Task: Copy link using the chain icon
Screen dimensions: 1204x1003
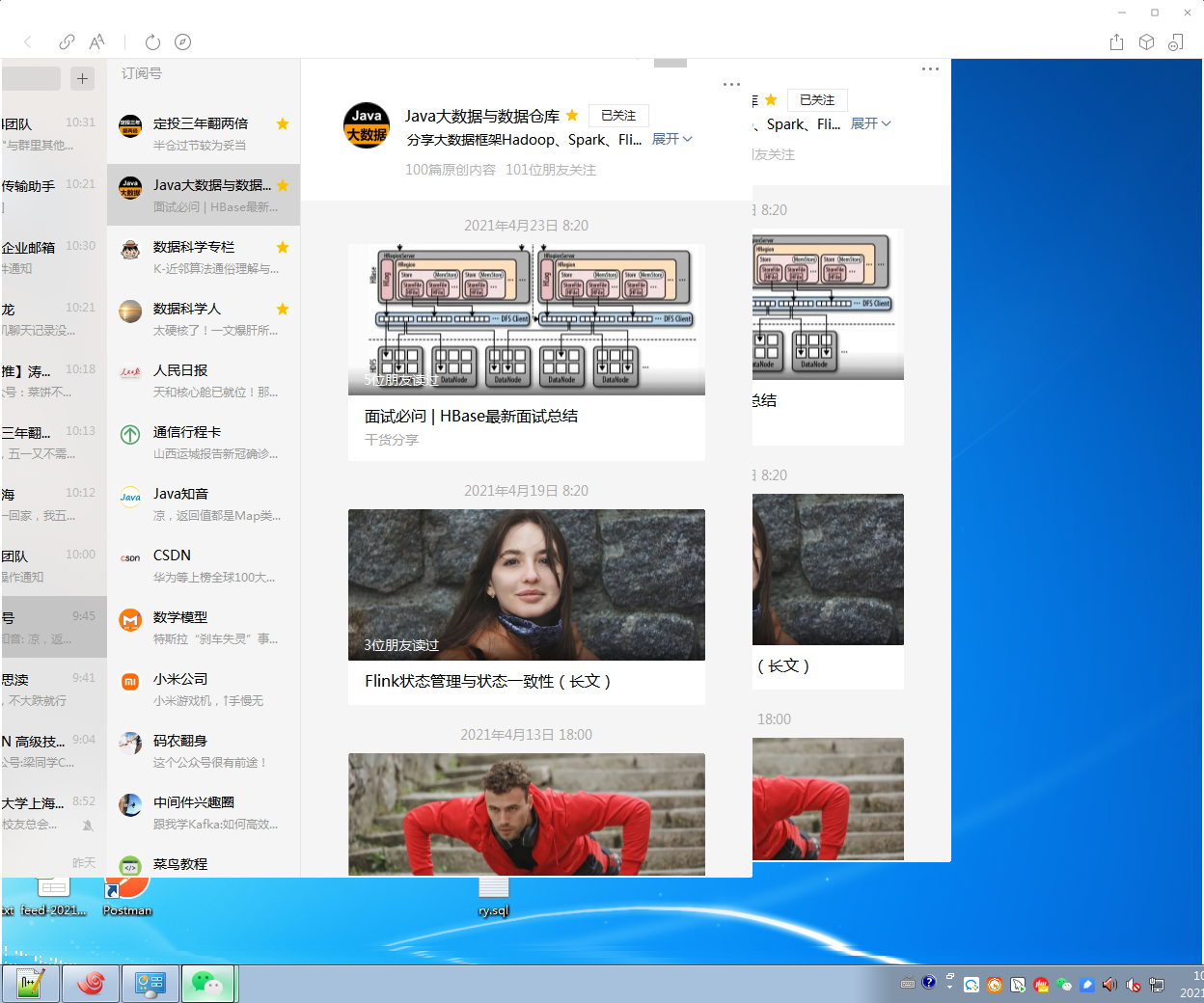Action: [x=67, y=41]
